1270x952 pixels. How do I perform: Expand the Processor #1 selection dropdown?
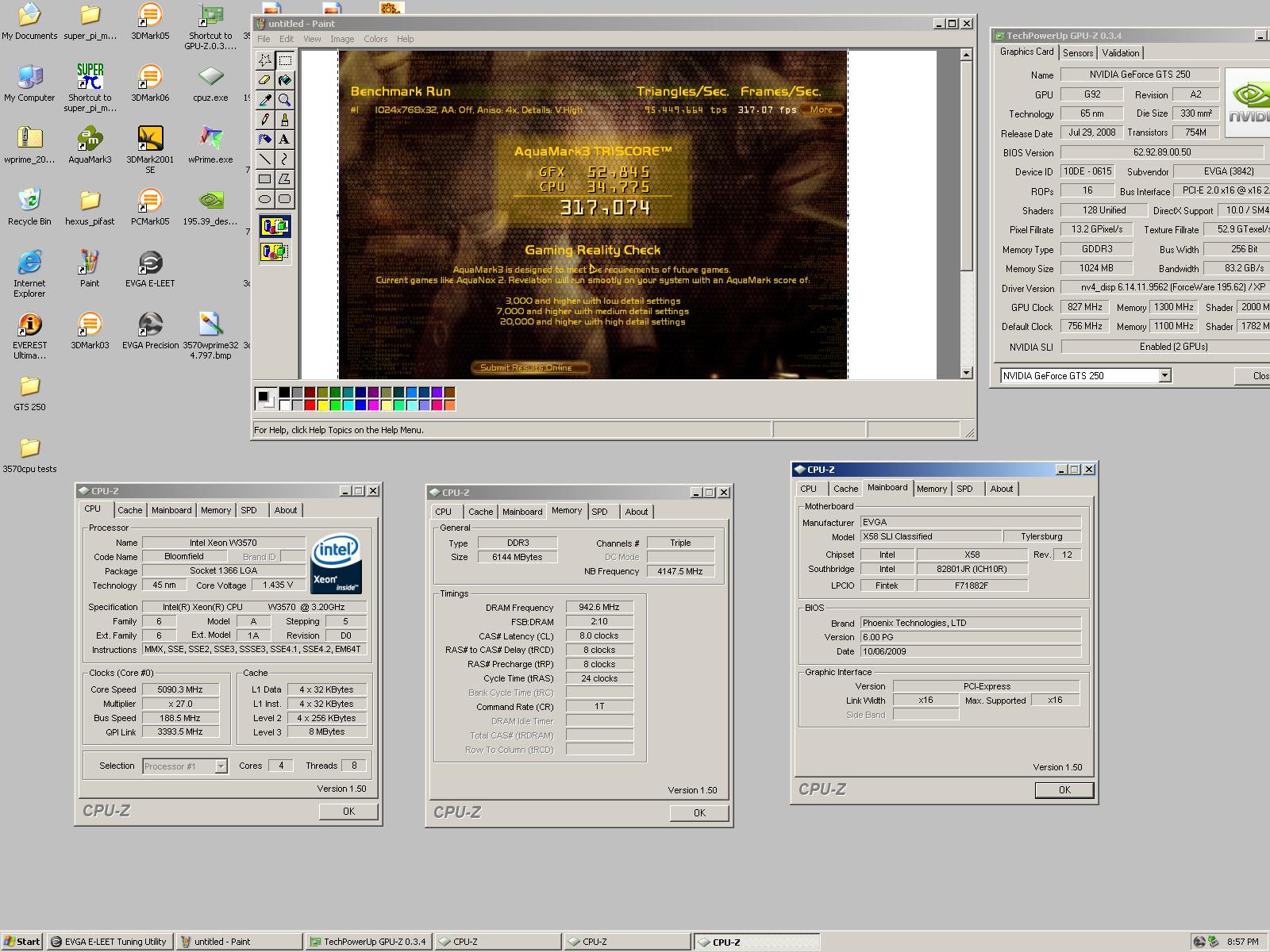pyautogui.click(x=221, y=766)
